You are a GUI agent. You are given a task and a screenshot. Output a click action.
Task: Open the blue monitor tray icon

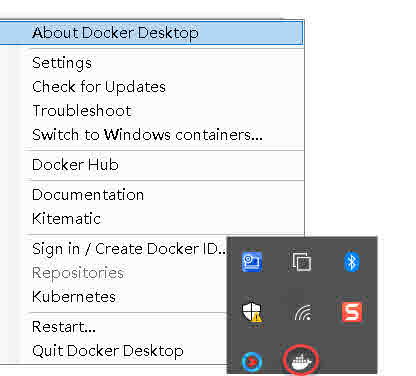pyautogui.click(x=252, y=262)
